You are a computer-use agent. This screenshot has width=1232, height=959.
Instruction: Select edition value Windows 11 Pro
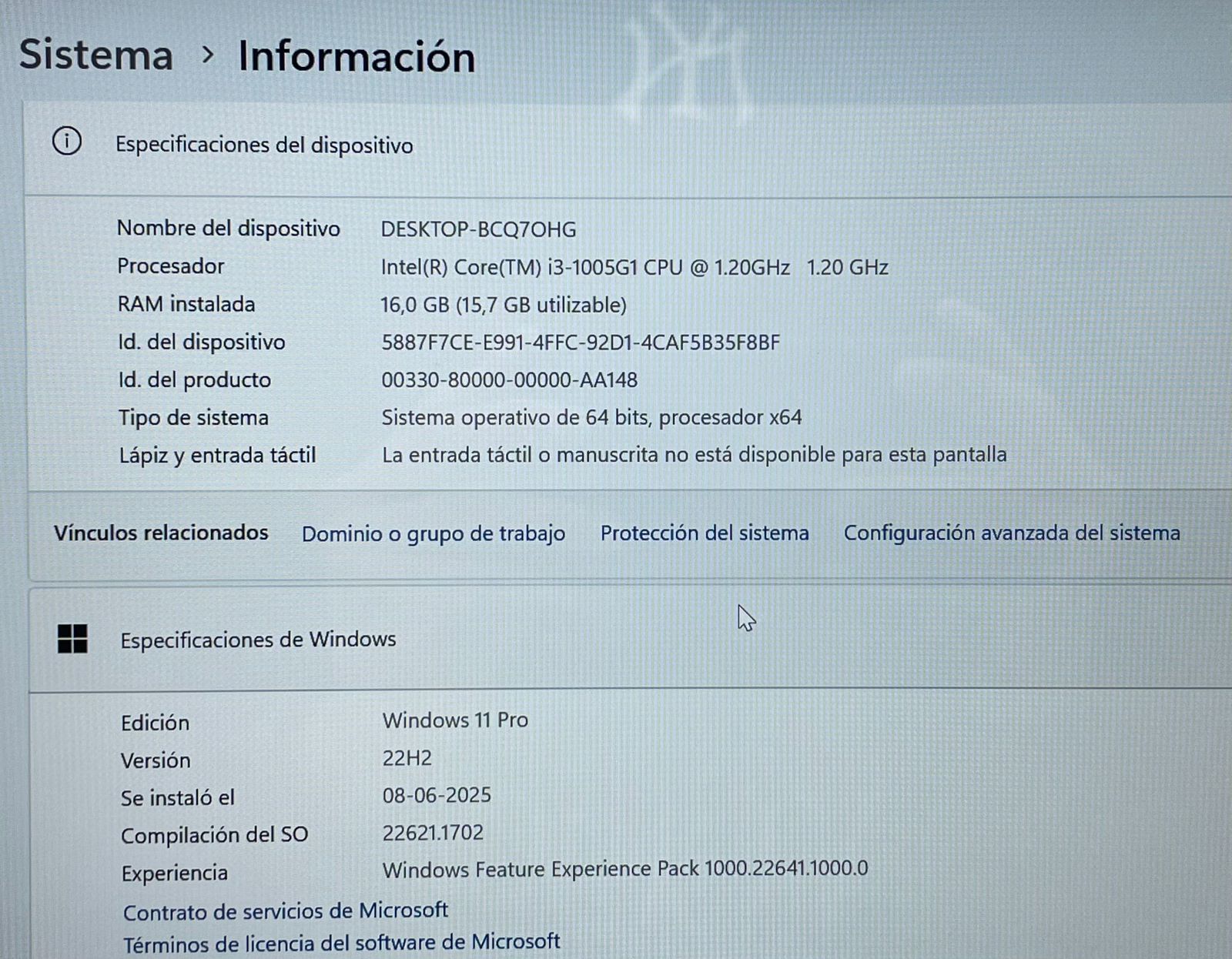point(455,720)
